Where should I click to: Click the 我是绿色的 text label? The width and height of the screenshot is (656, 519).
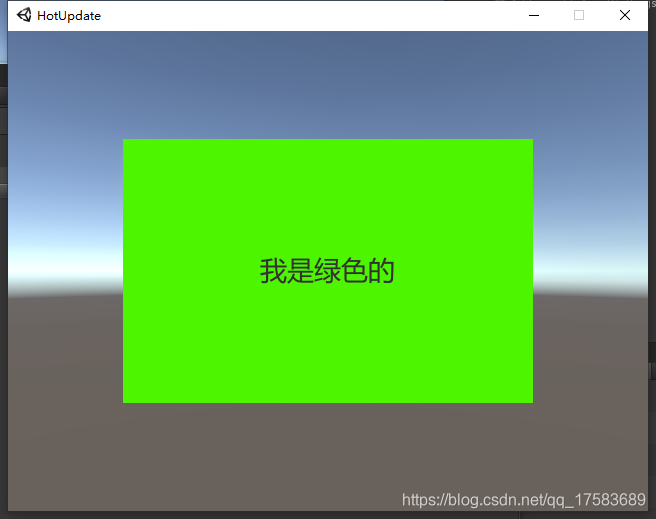tap(327, 271)
